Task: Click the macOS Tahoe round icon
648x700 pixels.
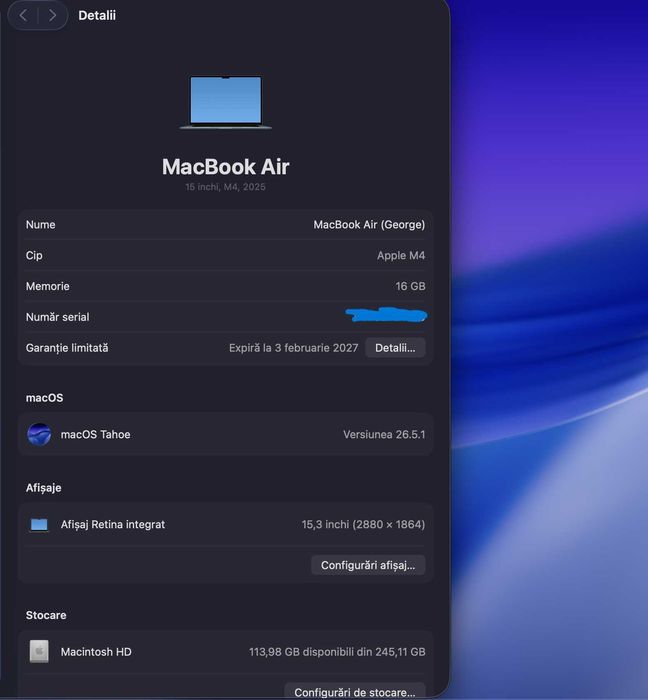Action: click(x=39, y=434)
